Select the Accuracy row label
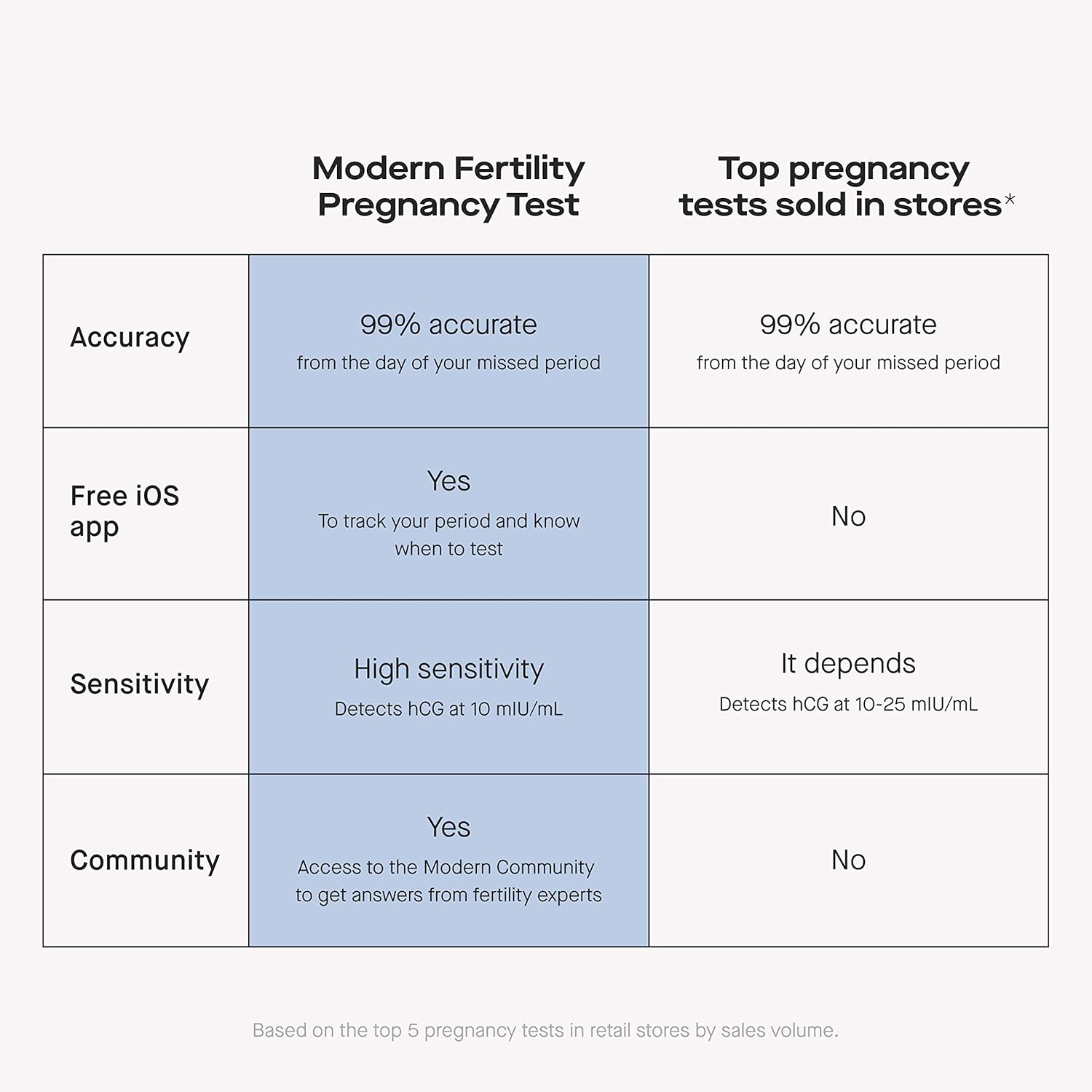The image size is (1092, 1092). (130, 338)
